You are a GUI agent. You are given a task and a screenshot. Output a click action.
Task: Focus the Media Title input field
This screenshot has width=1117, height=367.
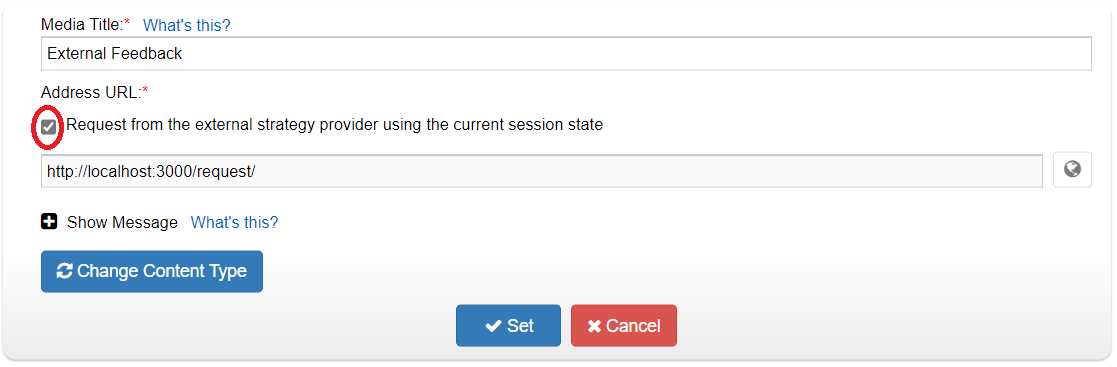coord(566,53)
